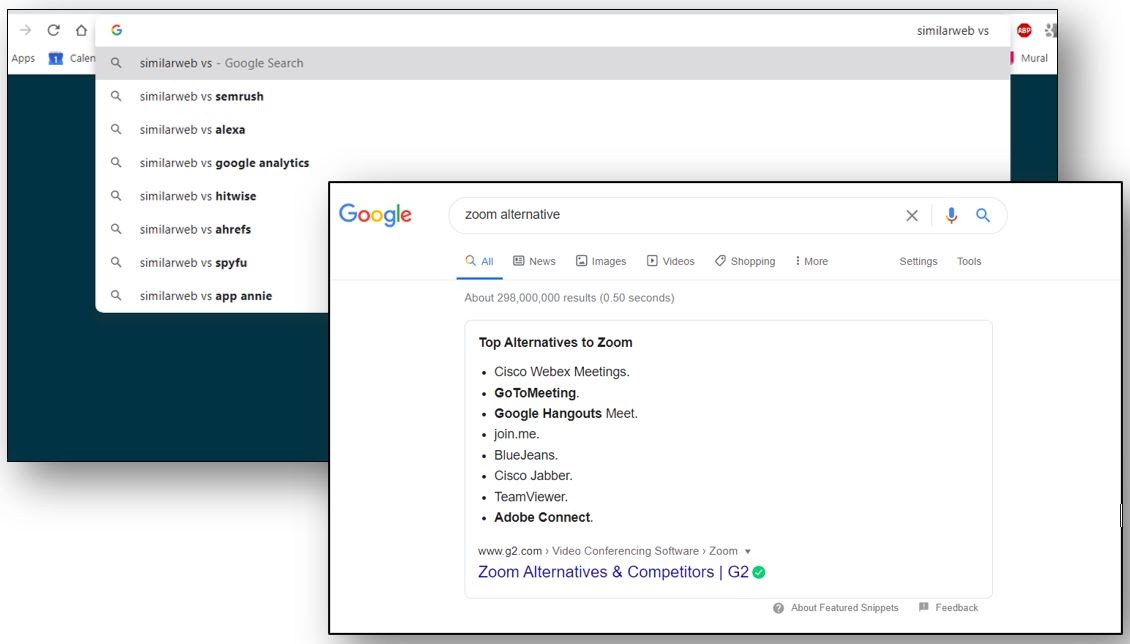Viewport: 1130px width, 644px height.
Task: Select suggestion 'similarweb vs alexa'
Action: coord(553,130)
